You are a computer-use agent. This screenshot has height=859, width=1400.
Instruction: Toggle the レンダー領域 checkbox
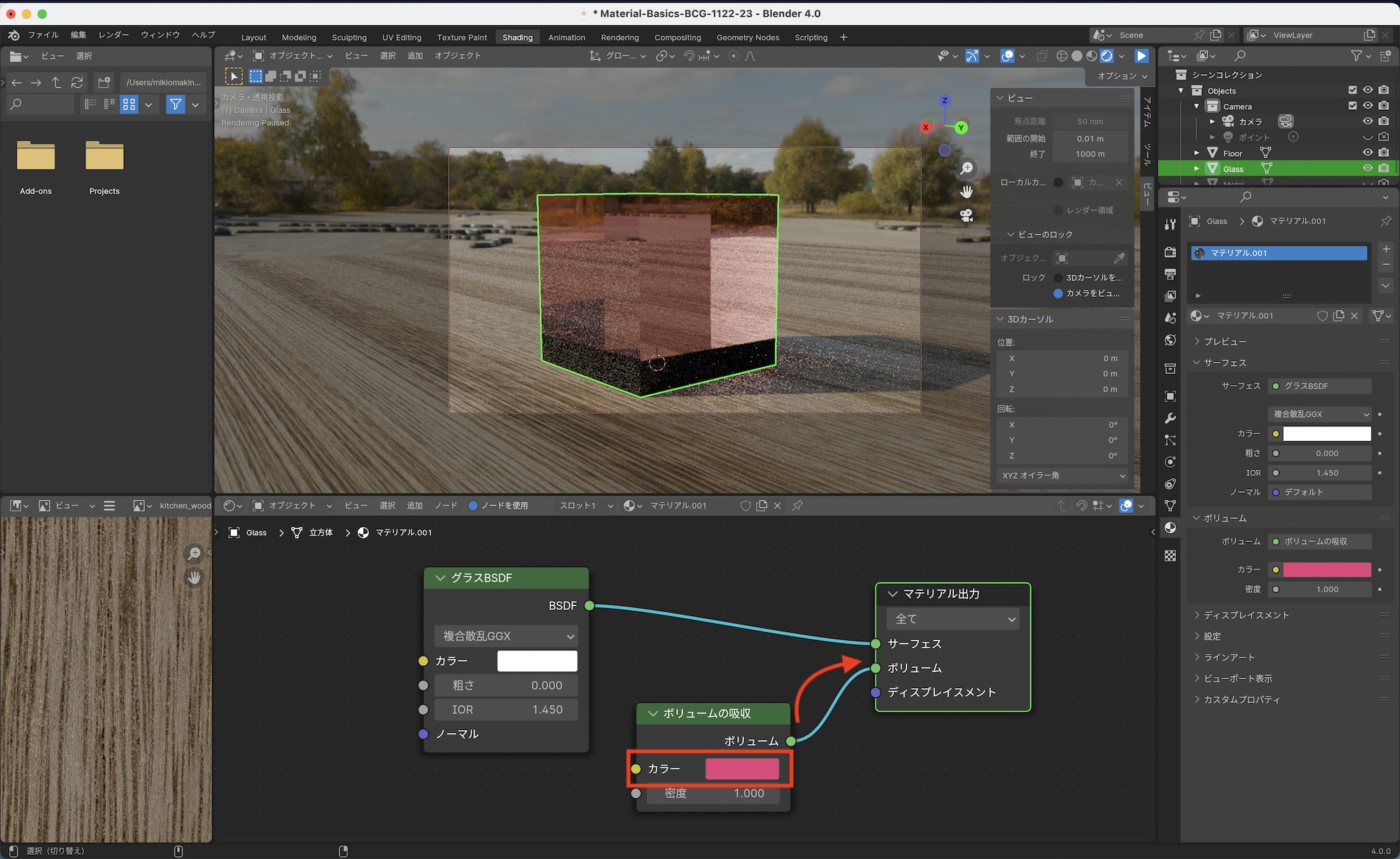pos(1058,210)
